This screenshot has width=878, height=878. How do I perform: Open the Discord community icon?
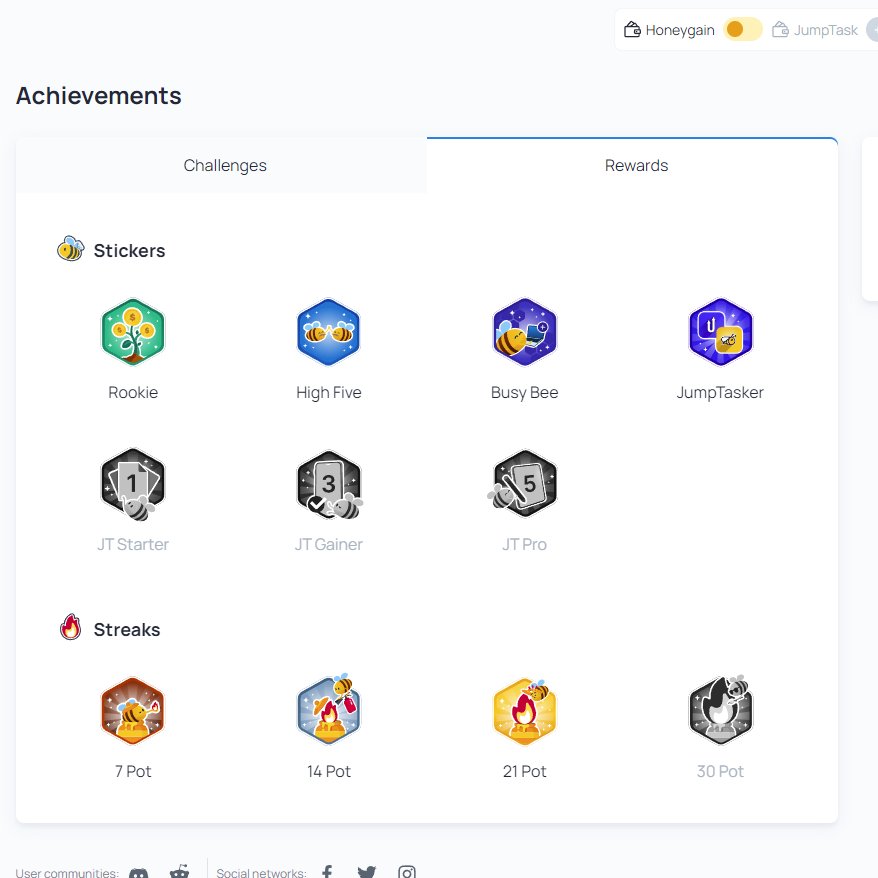pos(138,872)
